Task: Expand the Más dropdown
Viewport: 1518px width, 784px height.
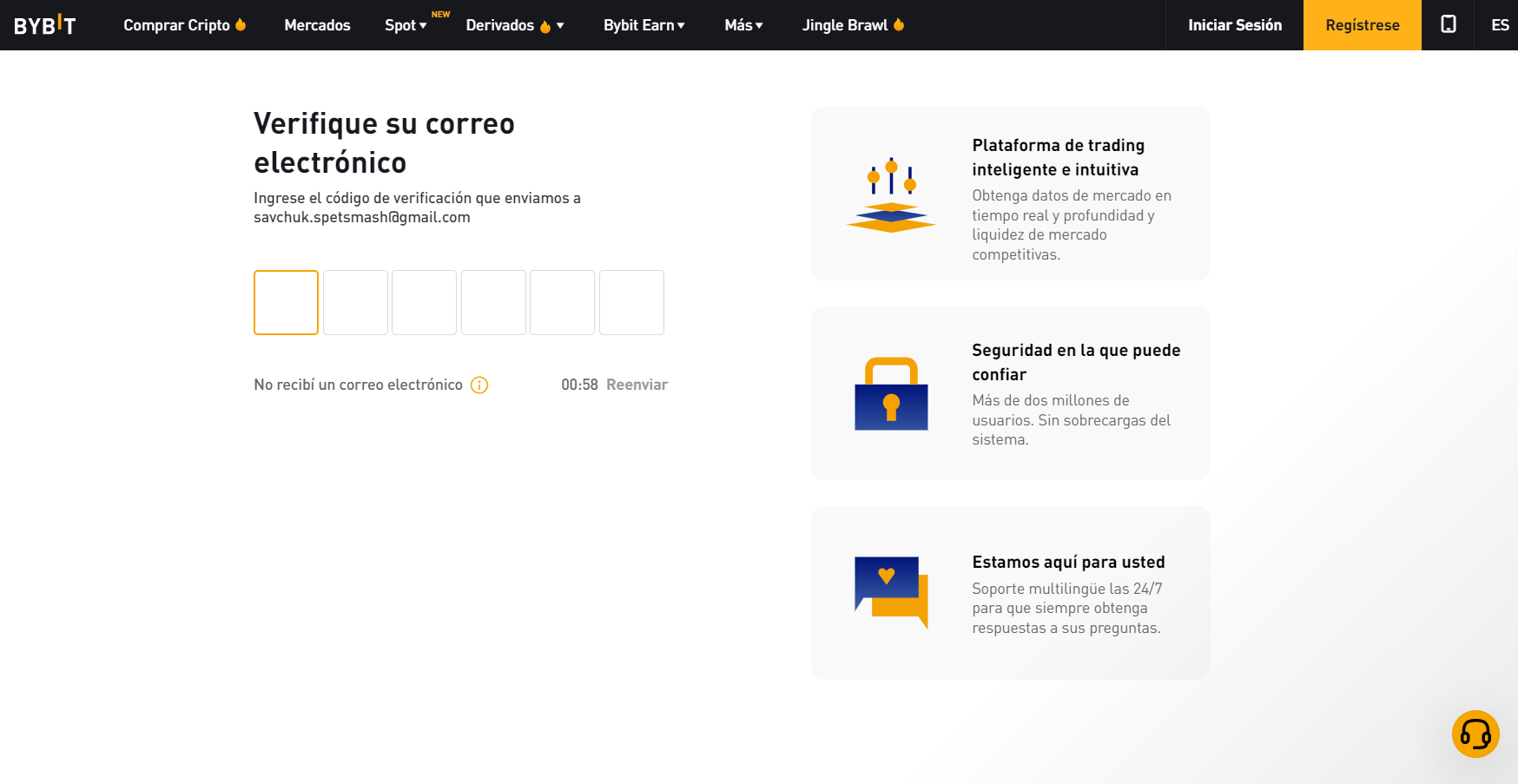Action: pos(743,25)
